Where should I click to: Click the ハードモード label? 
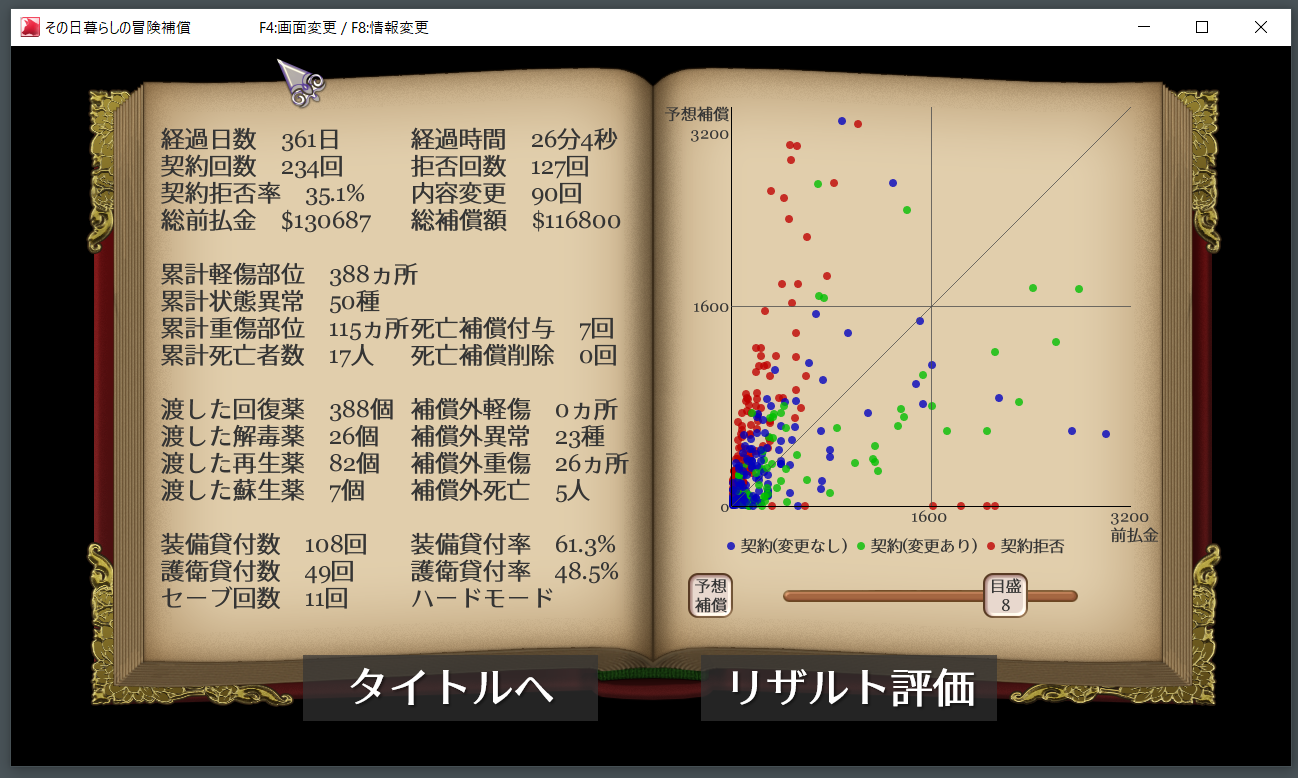tap(482, 599)
